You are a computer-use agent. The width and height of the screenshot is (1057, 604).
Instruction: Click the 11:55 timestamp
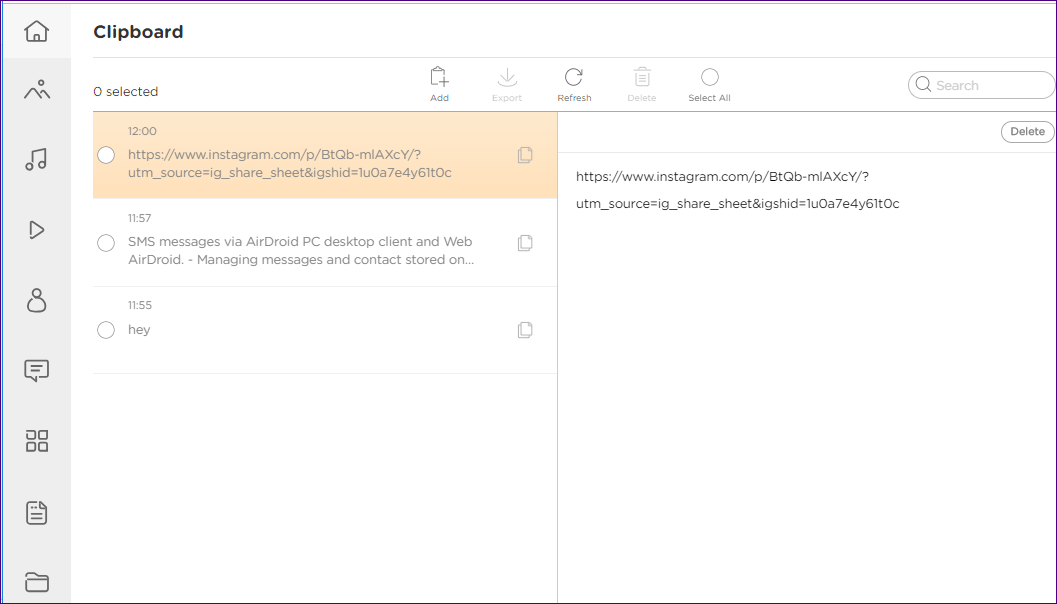(140, 305)
